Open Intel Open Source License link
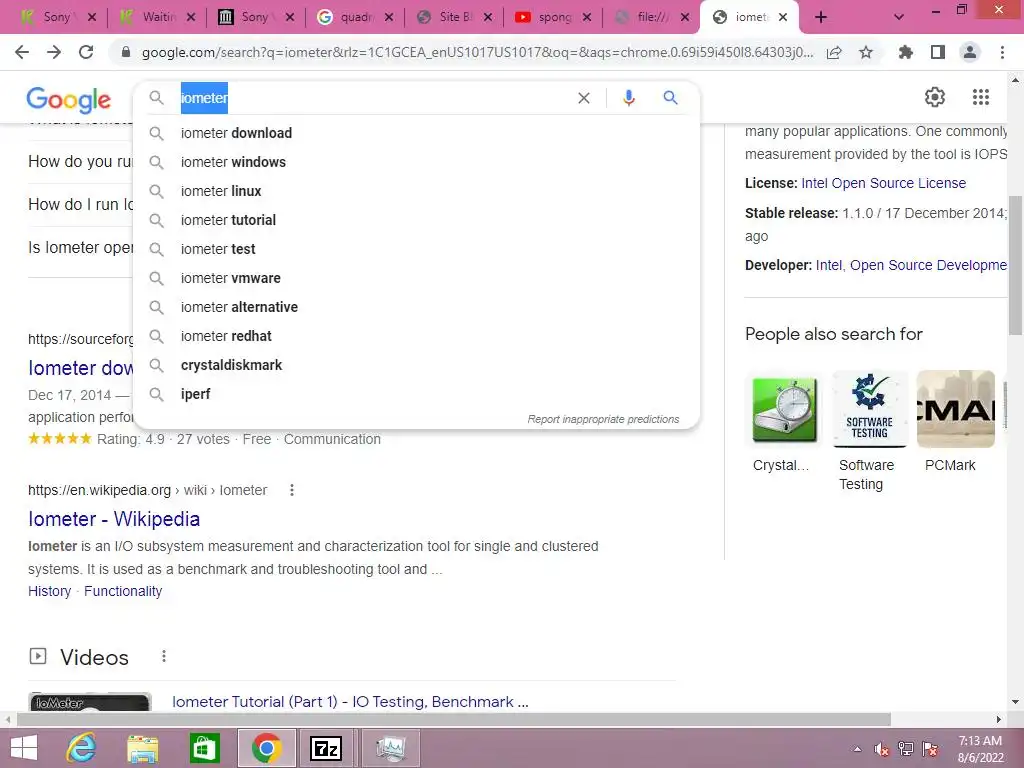Viewport: 1024px width, 768px height. pos(884,183)
